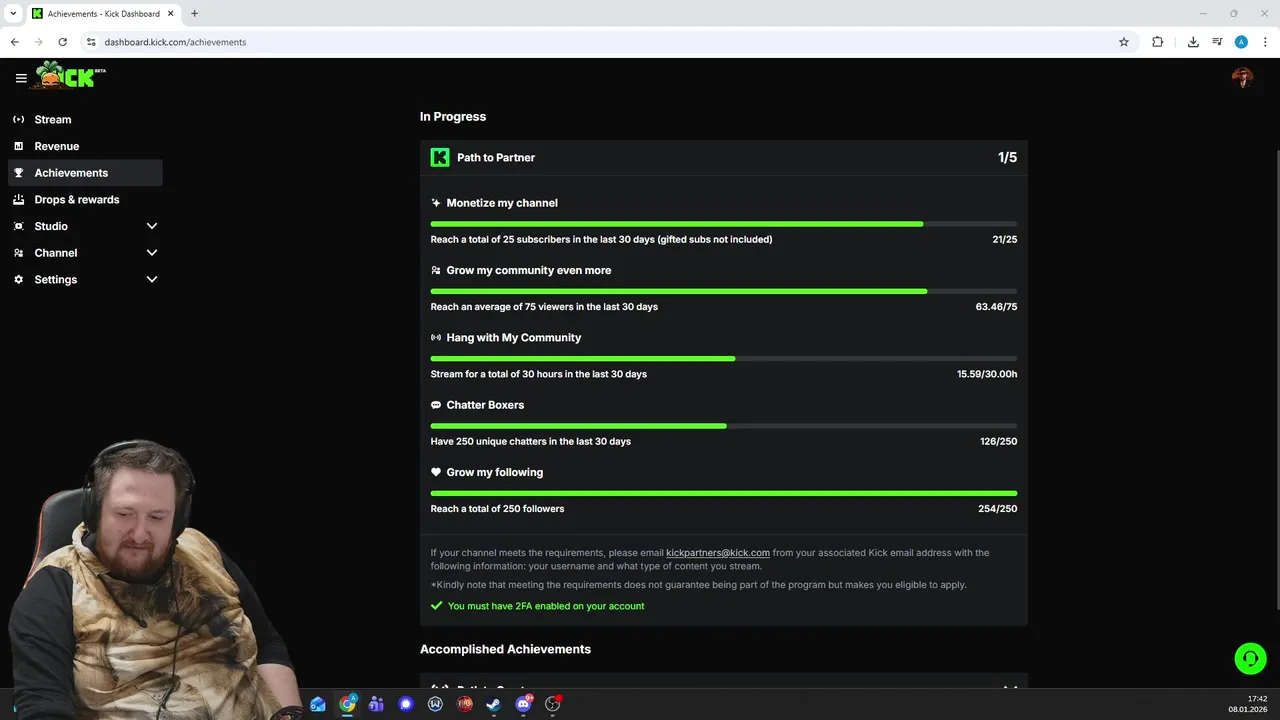1280x720 pixels.
Task: Open the Chrome extensions menu
Action: click(1158, 42)
